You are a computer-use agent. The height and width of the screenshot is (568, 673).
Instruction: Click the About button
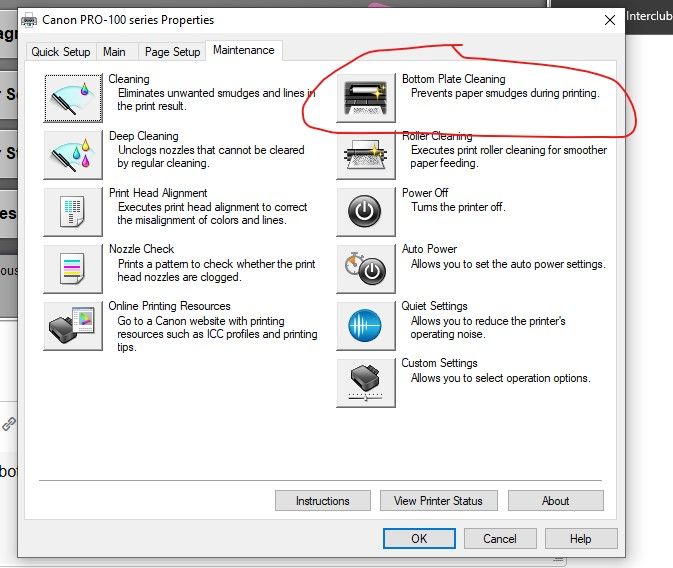click(x=555, y=501)
